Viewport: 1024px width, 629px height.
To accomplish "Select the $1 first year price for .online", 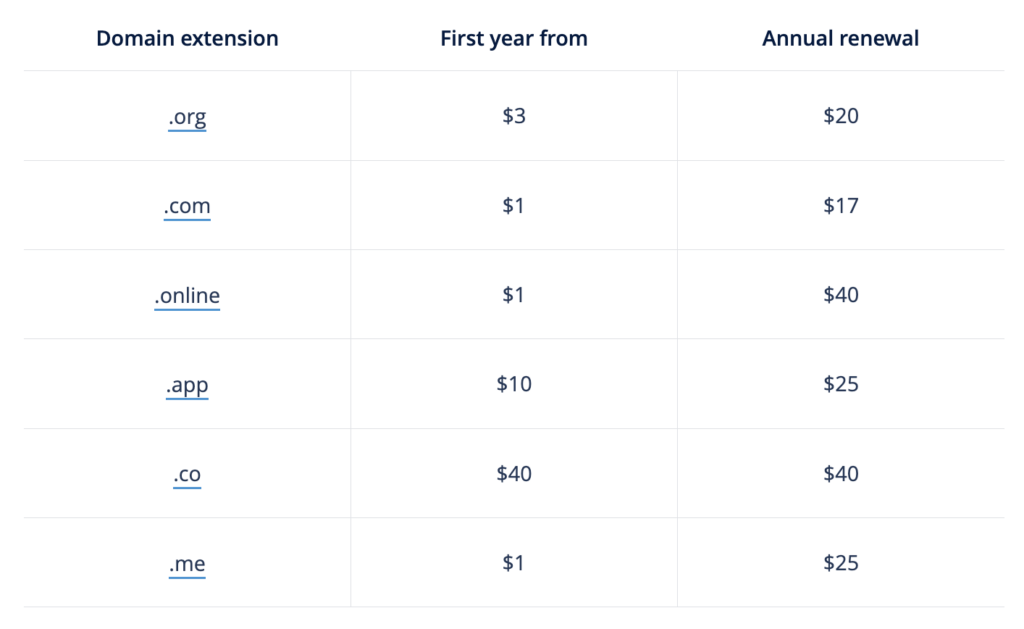I will point(513,295).
